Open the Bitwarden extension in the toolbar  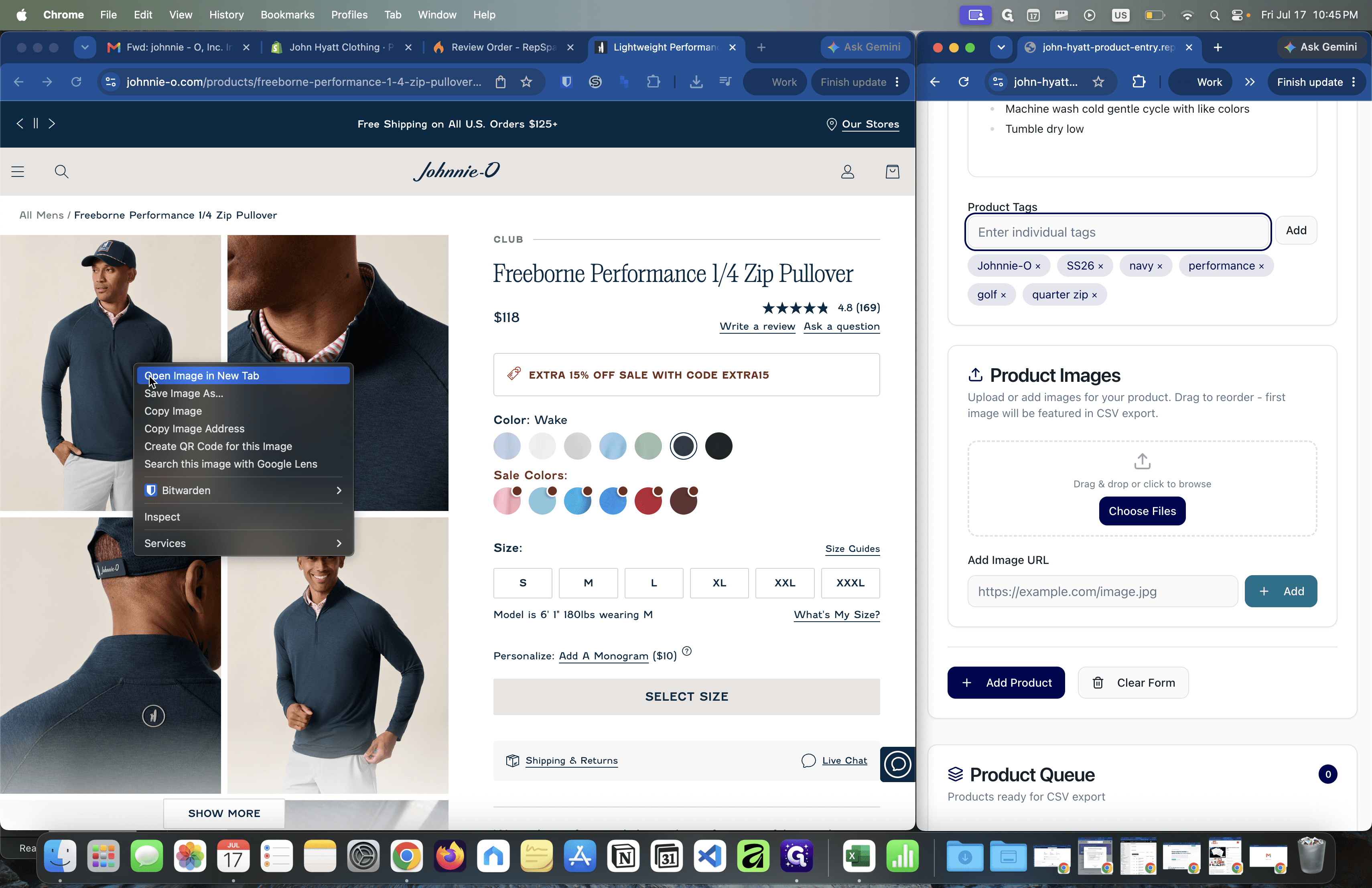(x=566, y=82)
